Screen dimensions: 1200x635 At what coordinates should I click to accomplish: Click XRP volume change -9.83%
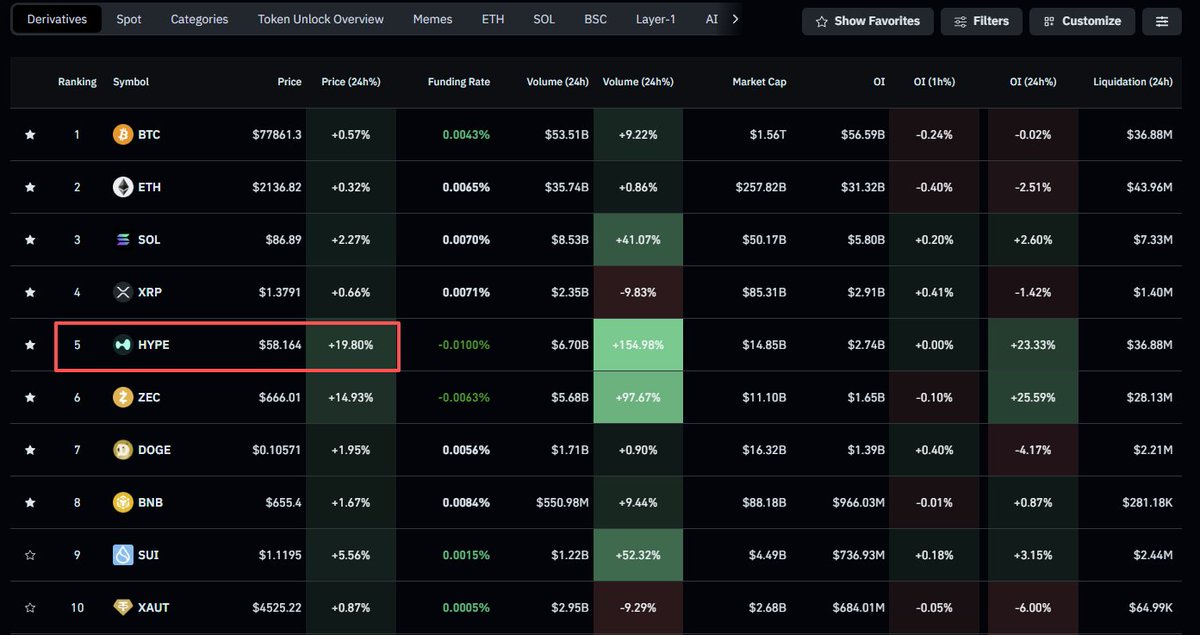638,292
